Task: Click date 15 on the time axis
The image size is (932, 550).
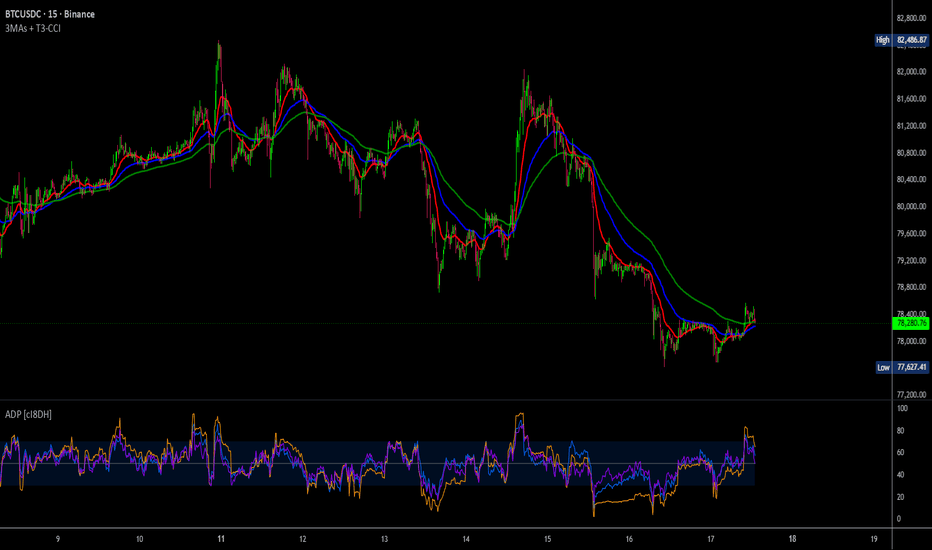Action: coord(547,539)
